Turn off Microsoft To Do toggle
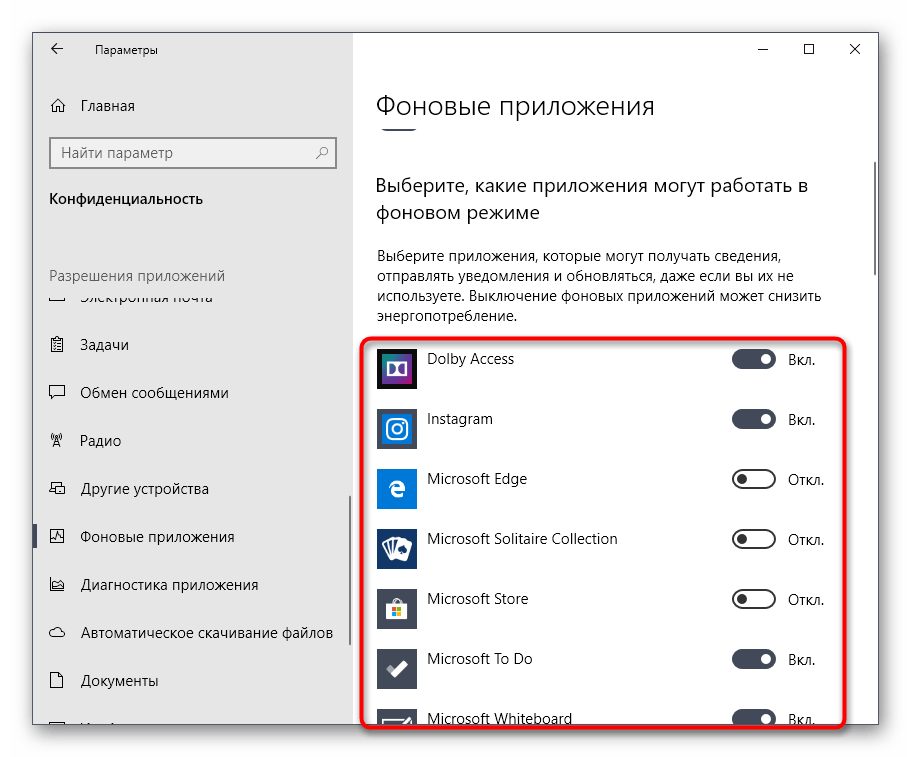 (x=754, y=659)
